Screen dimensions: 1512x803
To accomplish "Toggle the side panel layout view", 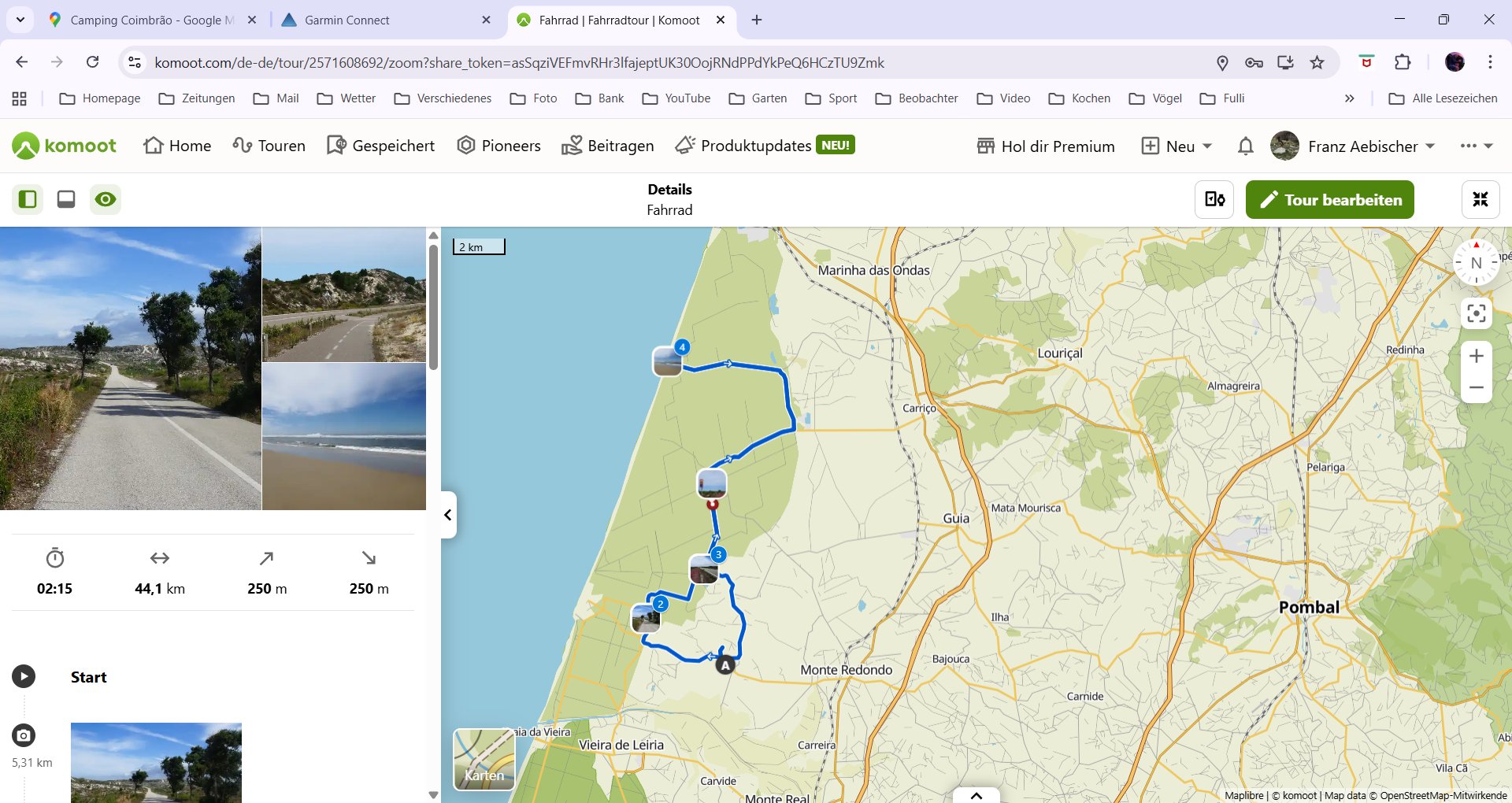I will (28, 200).
